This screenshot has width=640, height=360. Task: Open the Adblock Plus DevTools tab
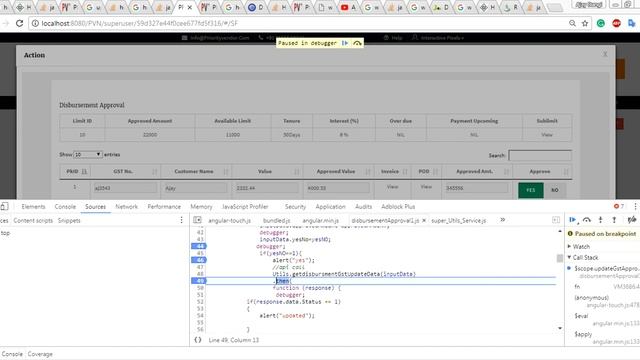click(x=398, y=207)
